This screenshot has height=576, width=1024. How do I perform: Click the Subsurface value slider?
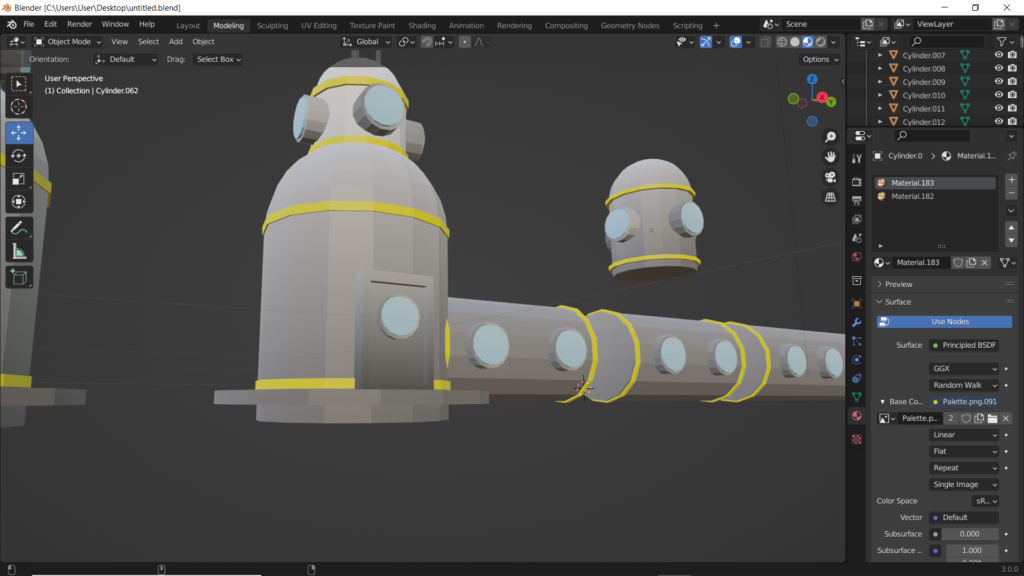click(969, 534)
